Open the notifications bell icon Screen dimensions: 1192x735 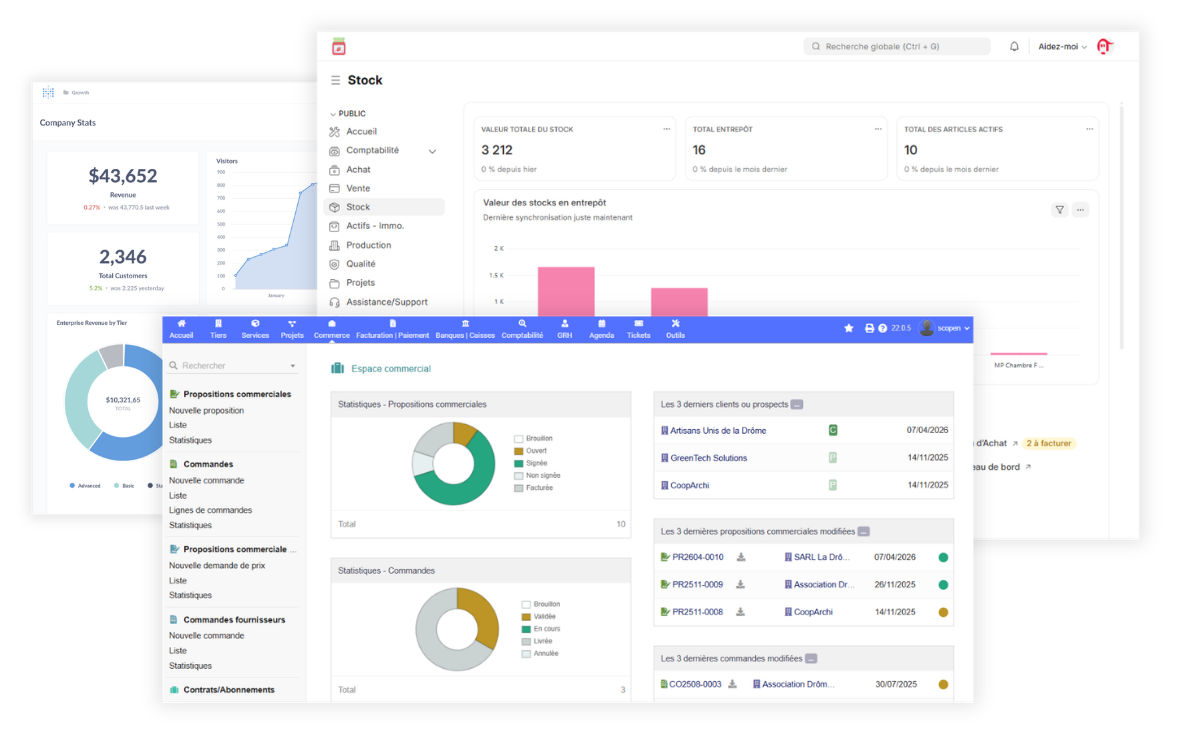pos(1014,46)
